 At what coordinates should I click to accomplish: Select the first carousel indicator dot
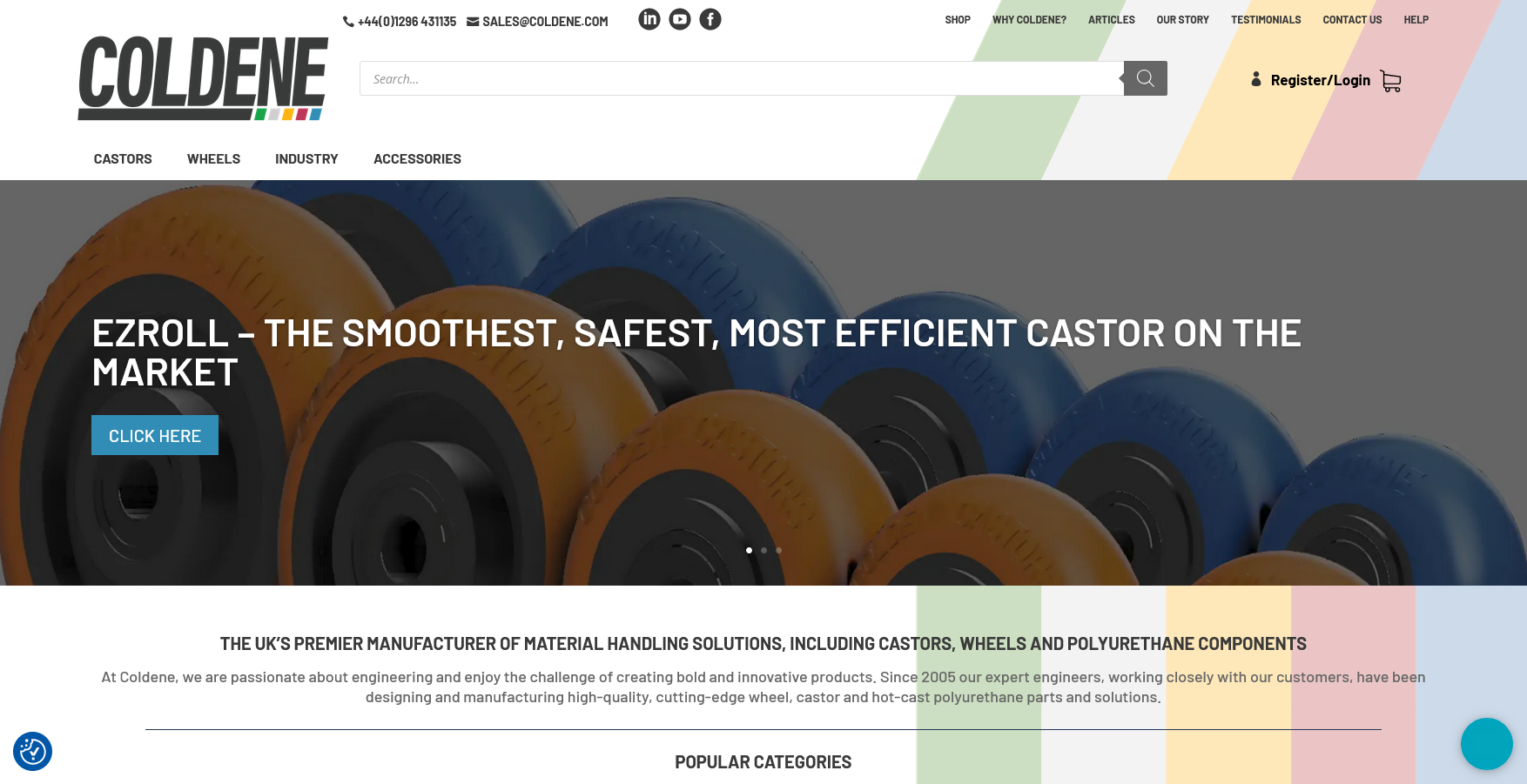point(749,550)
